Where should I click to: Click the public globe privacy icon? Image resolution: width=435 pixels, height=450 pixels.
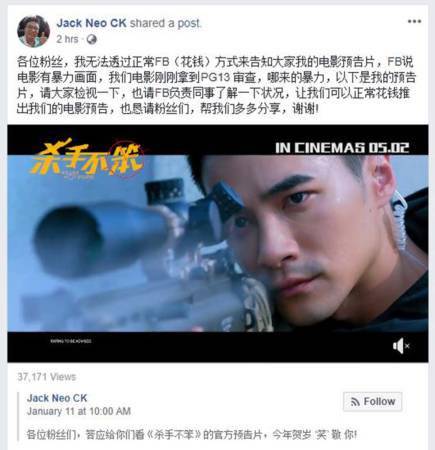(92, 40)
